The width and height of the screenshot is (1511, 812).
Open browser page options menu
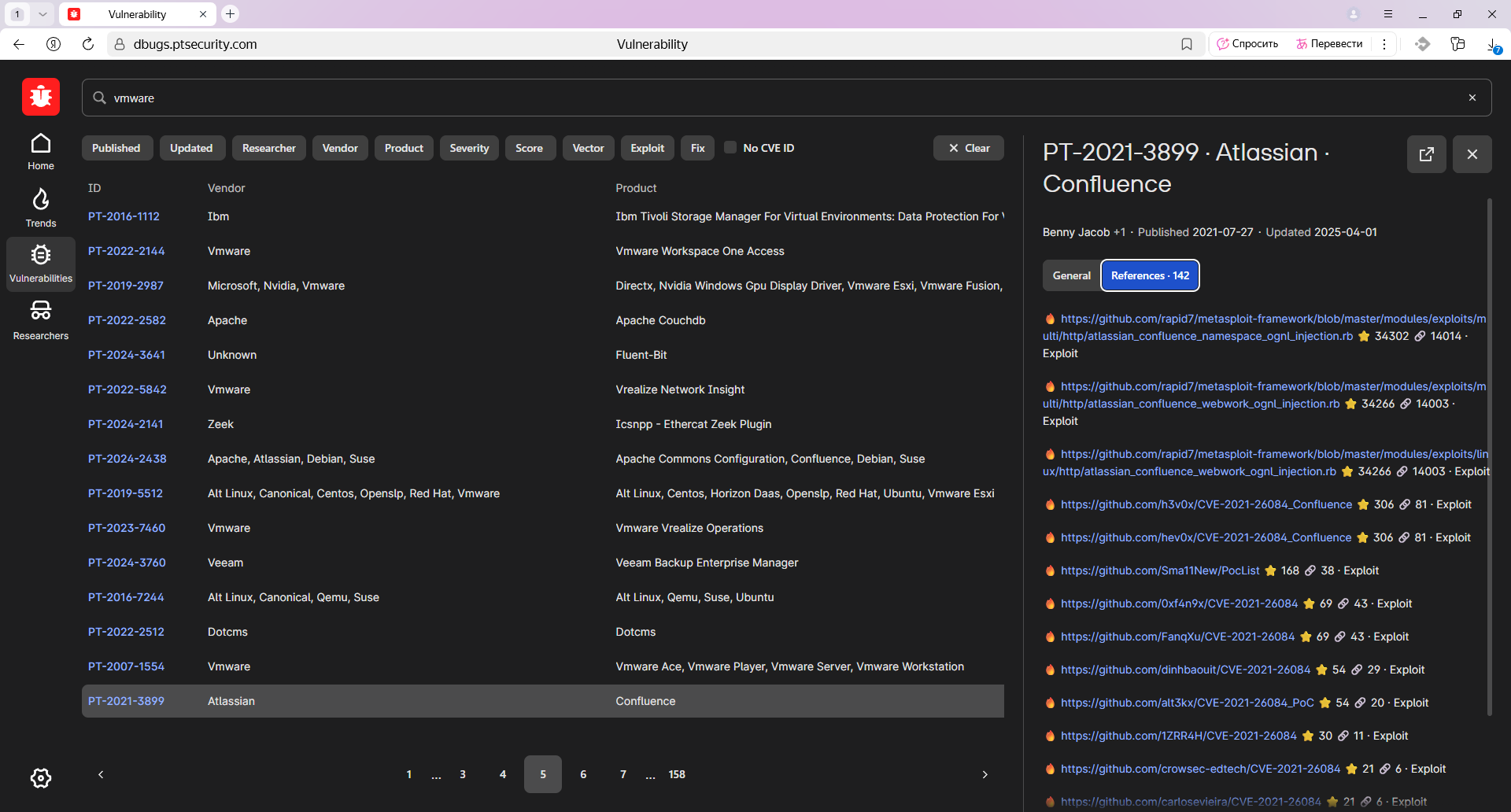tap(1384, 44)
